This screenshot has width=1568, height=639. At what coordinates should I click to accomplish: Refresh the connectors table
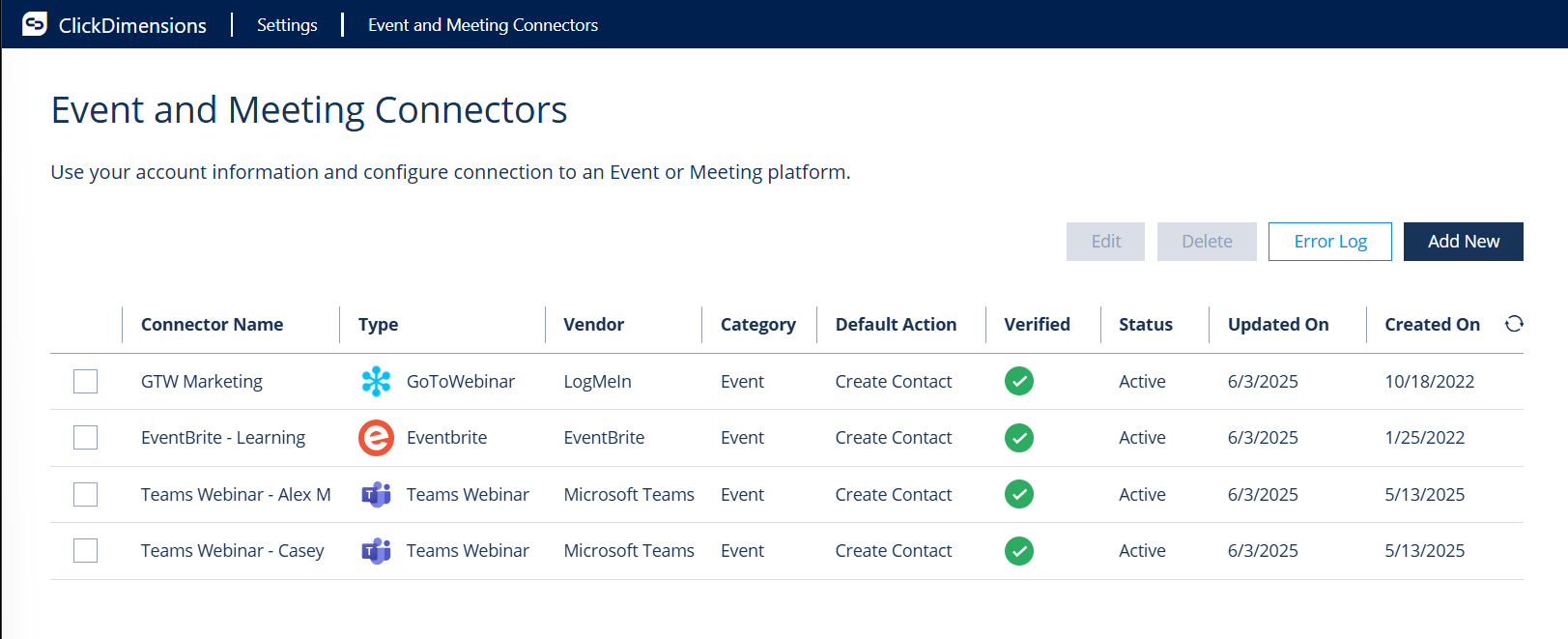point(1514,324)
